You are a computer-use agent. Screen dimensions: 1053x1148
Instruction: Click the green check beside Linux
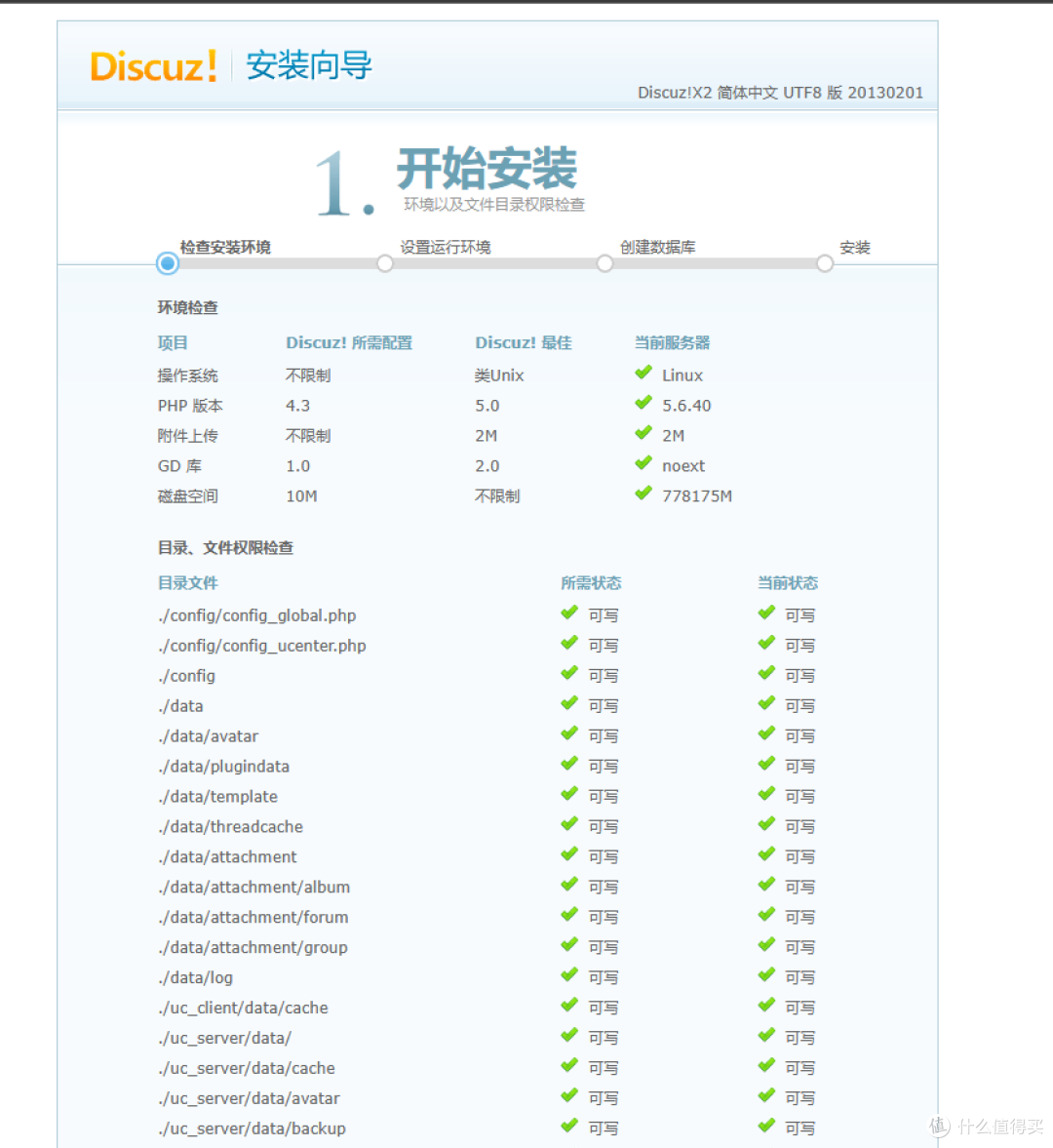tap(643, 374)
